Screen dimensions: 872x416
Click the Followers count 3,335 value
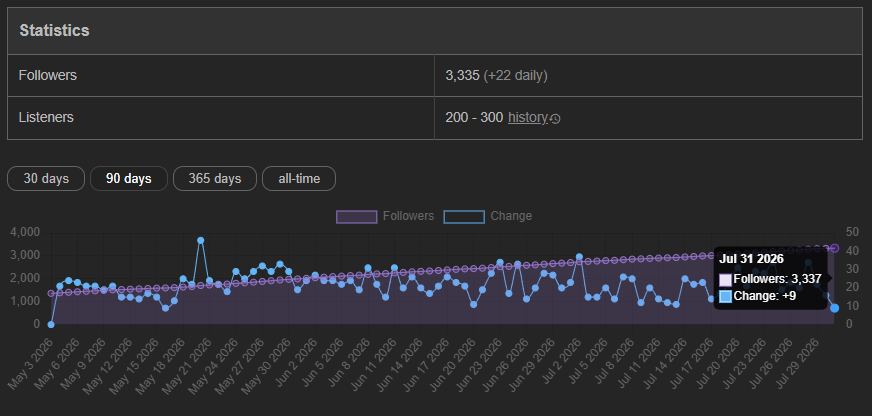coord(462,75)
